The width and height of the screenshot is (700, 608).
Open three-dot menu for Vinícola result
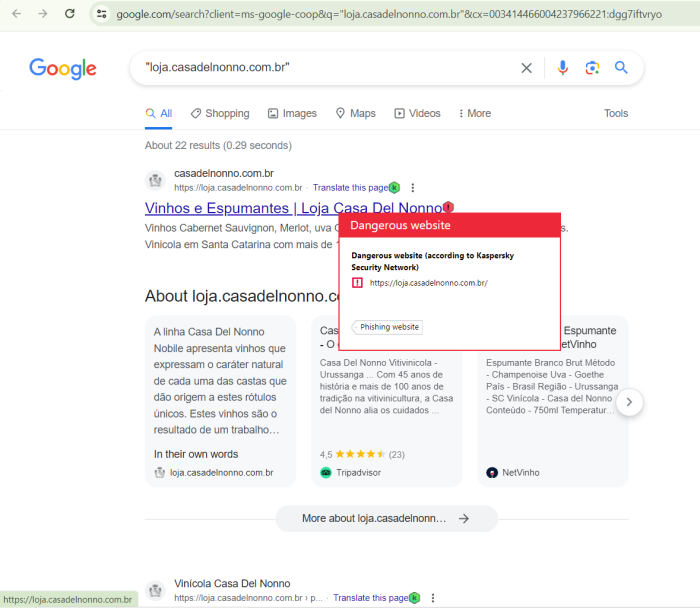click(x=433, y=598)
